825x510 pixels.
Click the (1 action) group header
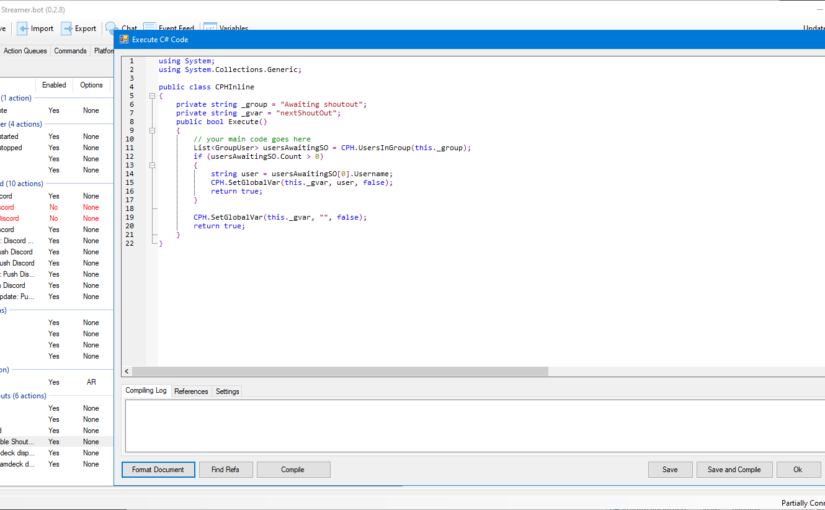pos(16,98)
